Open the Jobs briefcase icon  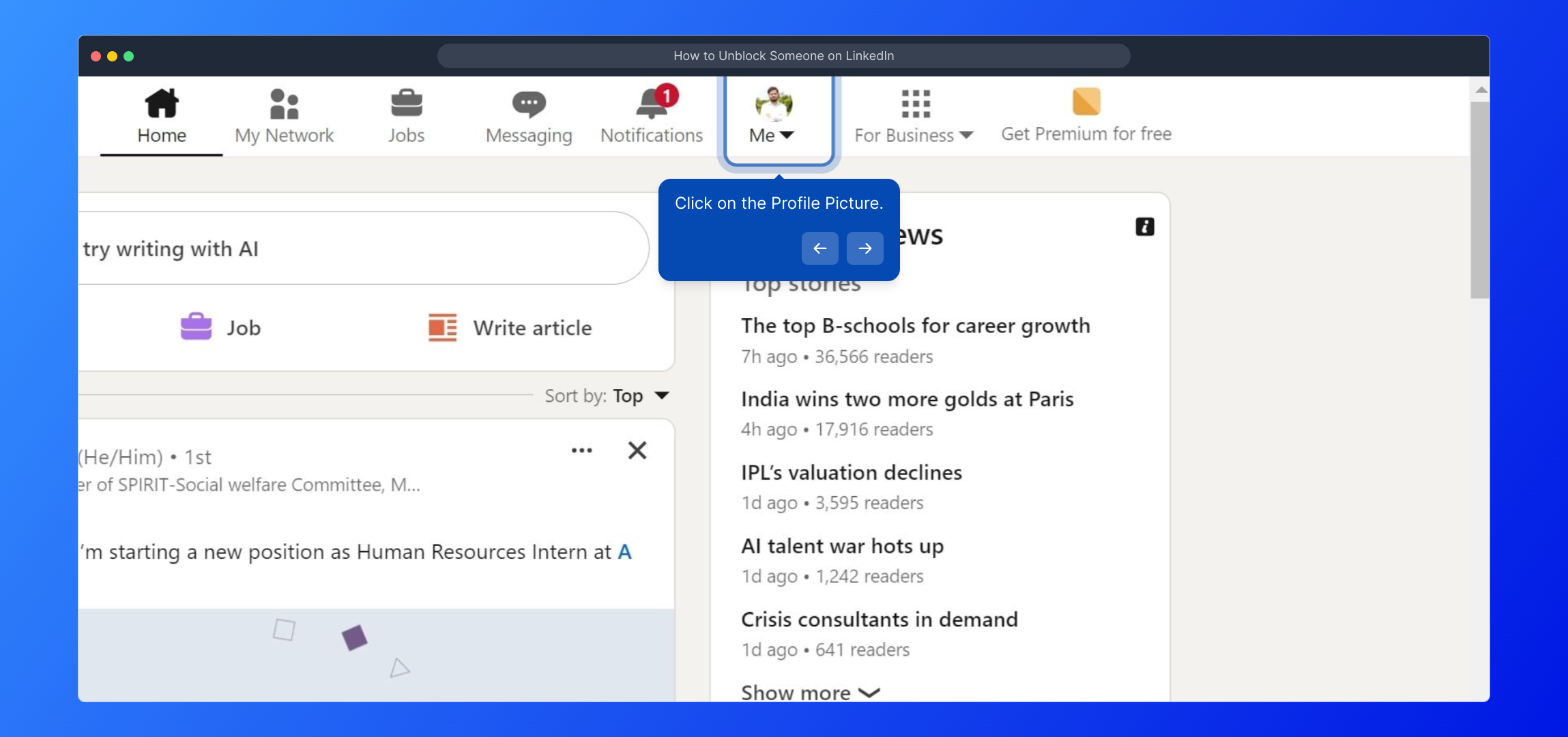point(406,104)
